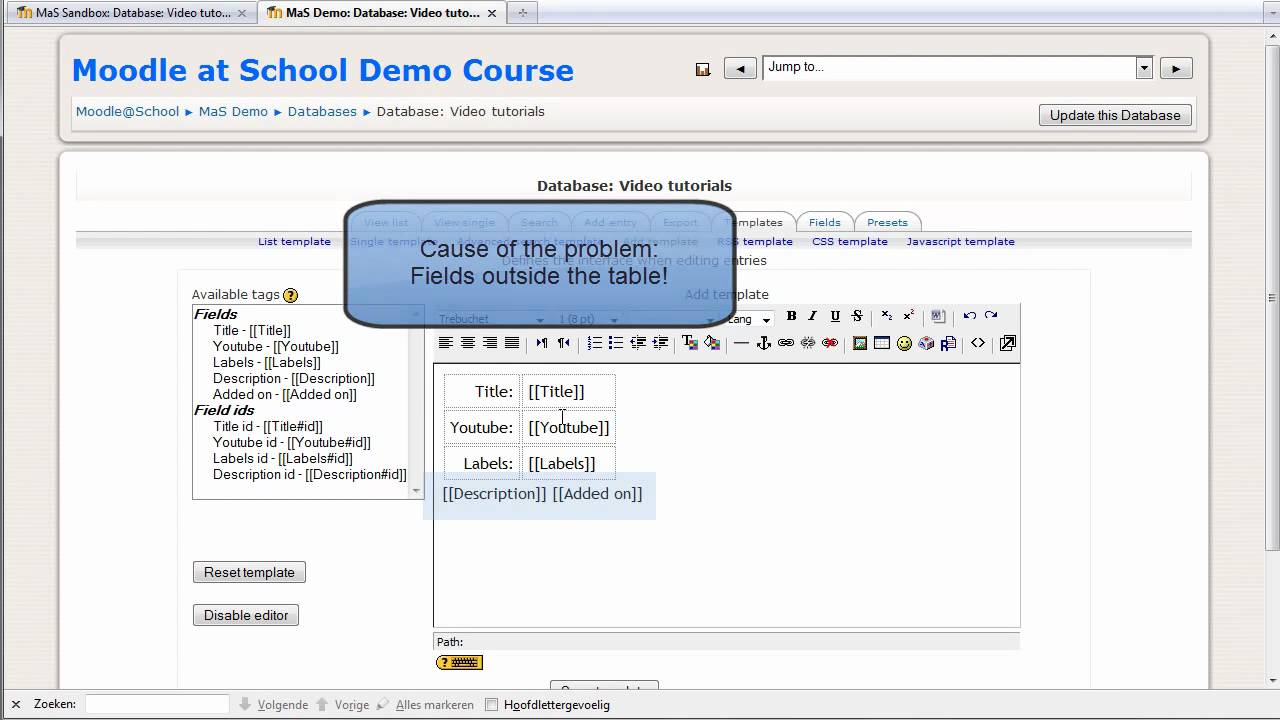Decrease indent of the text
The height and width of the screenshot is (720, 1280).
point(638,343)
